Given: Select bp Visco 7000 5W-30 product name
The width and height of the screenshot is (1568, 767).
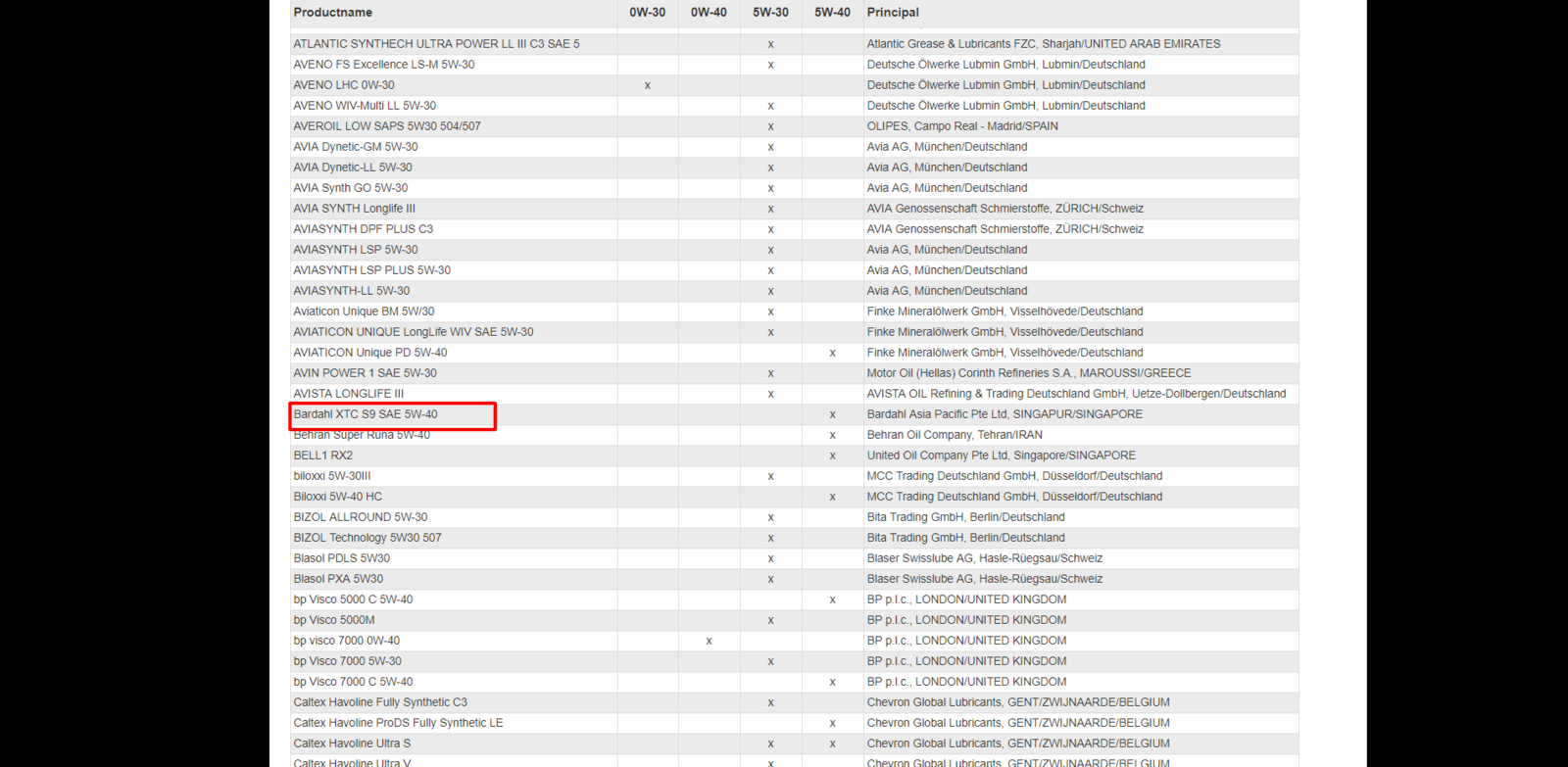Looking at the screenshot, I should point(348,661).
